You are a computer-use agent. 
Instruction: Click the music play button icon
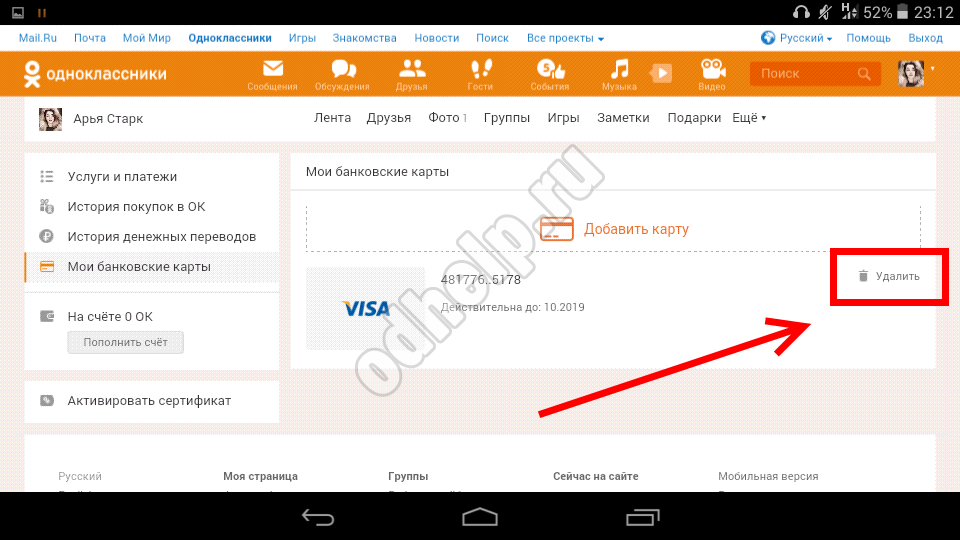click(661, 73)
